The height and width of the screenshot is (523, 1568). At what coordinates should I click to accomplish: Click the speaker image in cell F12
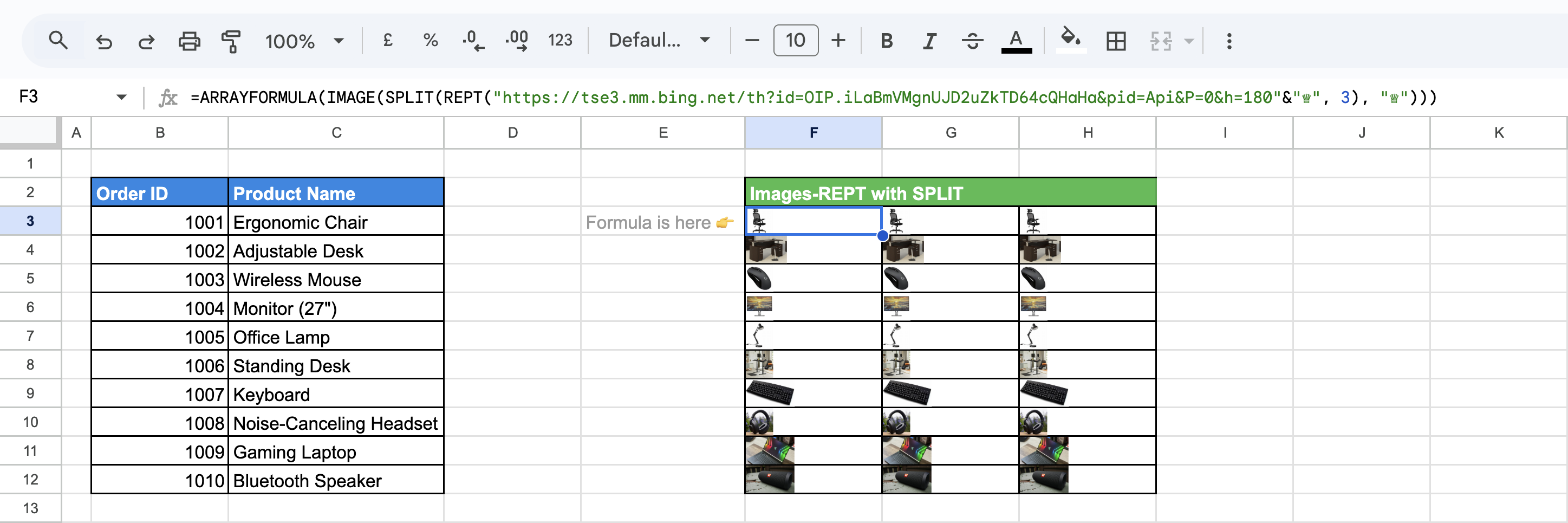click(770, 480)
